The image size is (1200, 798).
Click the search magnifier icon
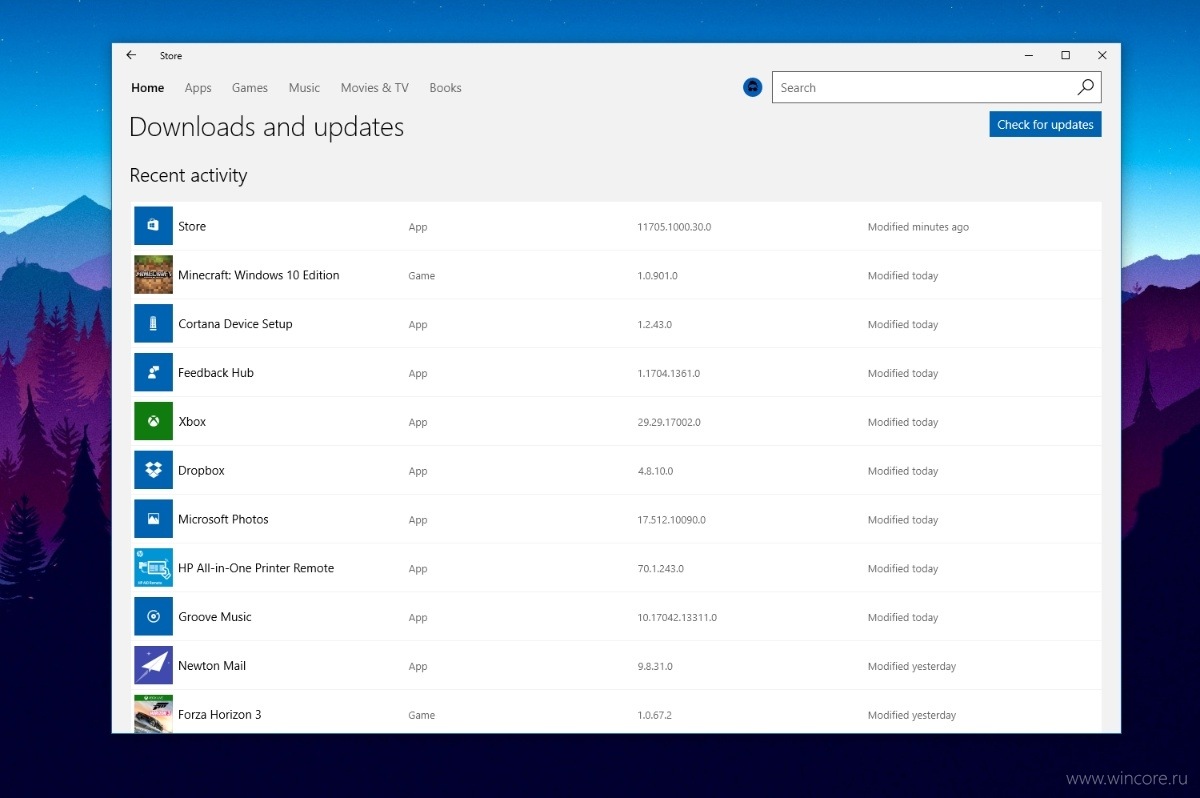click(1085, 87)
